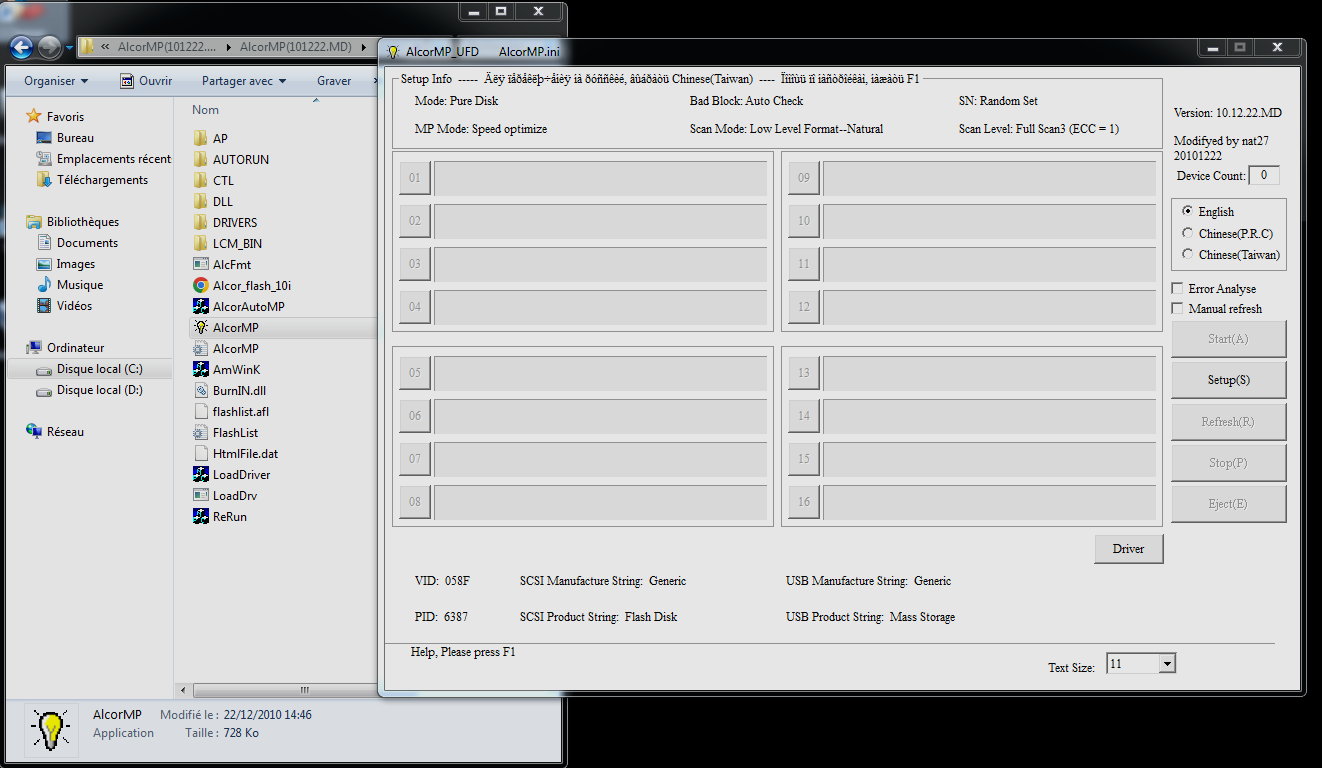Viewport: 1322px width, 768px height.
Task: Select the flashlist.afl file icon
Action: (x=200, y=411)
